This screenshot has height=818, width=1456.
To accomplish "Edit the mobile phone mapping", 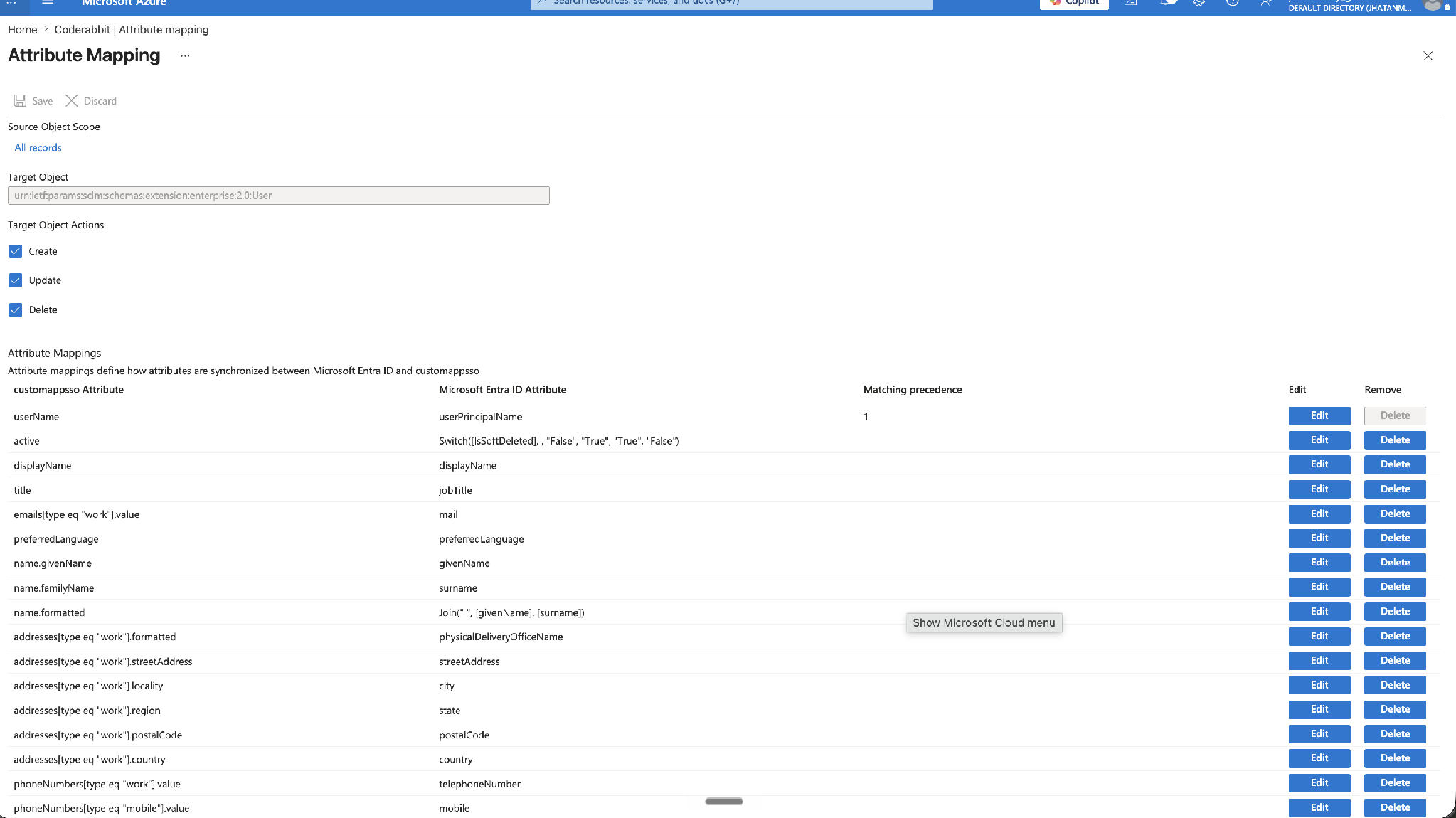I will coord(1319,808).
